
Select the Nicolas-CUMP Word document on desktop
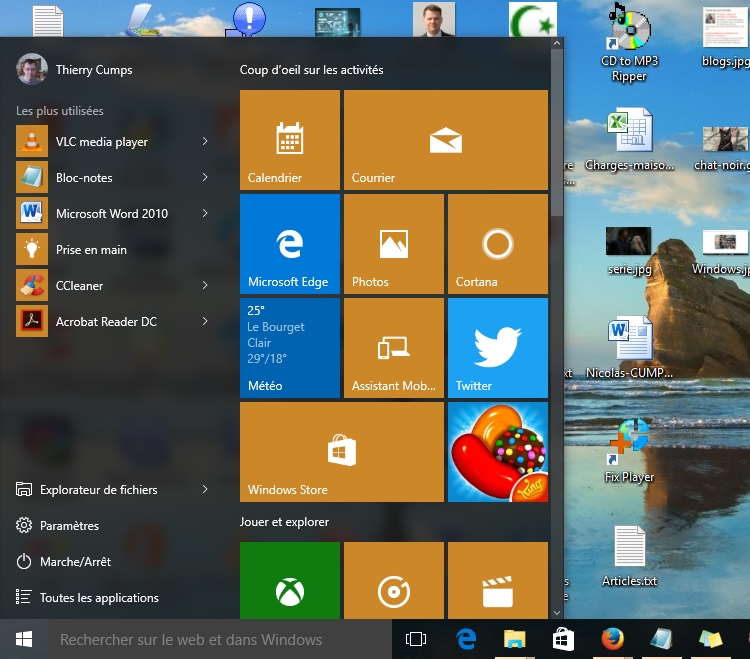(x=629, y=348)
